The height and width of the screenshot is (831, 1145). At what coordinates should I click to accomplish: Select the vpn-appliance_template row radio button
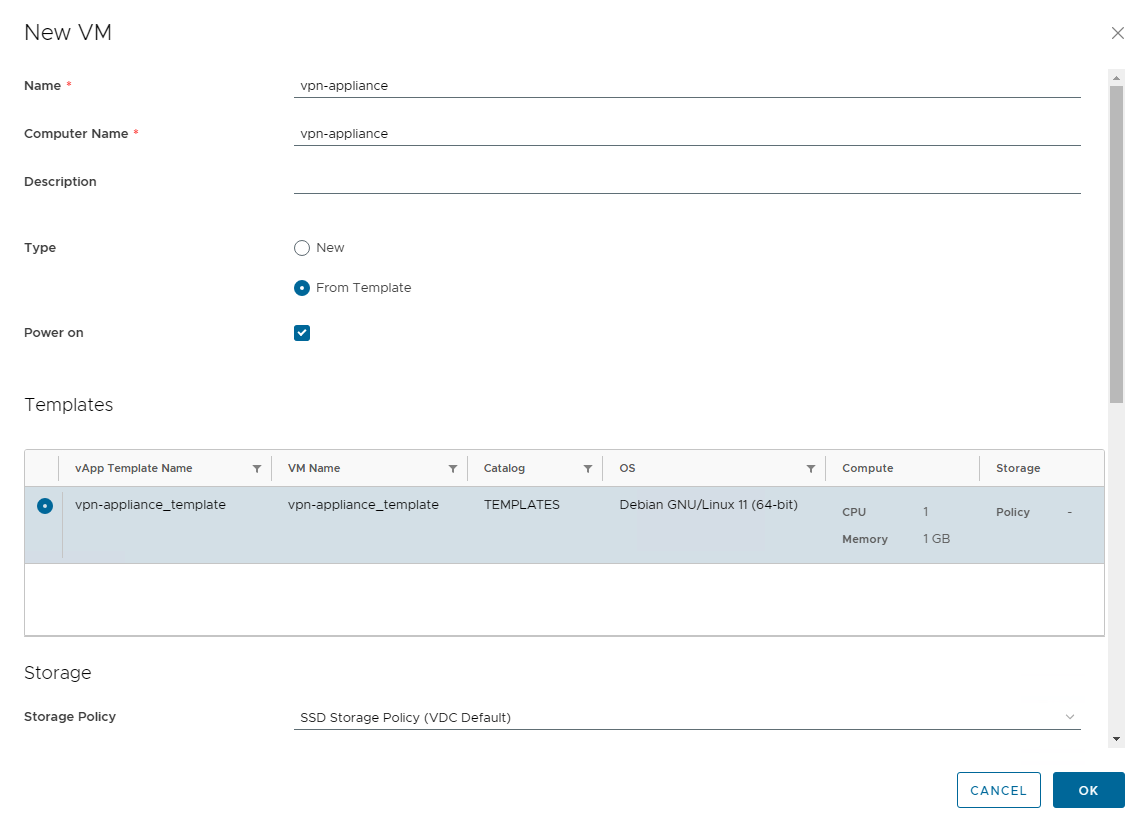pos(45,505)
